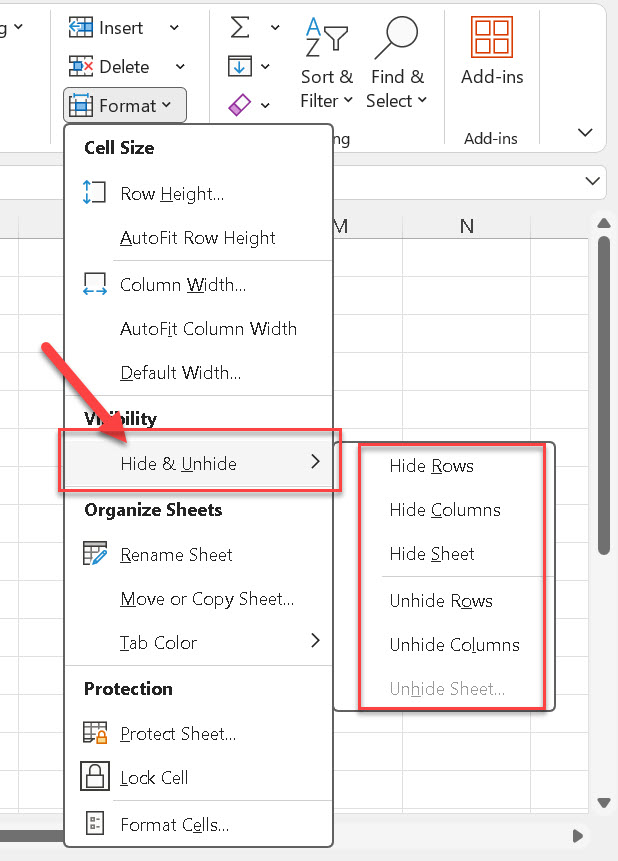Open Sort & Filter icon
The image size is (618, 861).
tap(326, 37)
